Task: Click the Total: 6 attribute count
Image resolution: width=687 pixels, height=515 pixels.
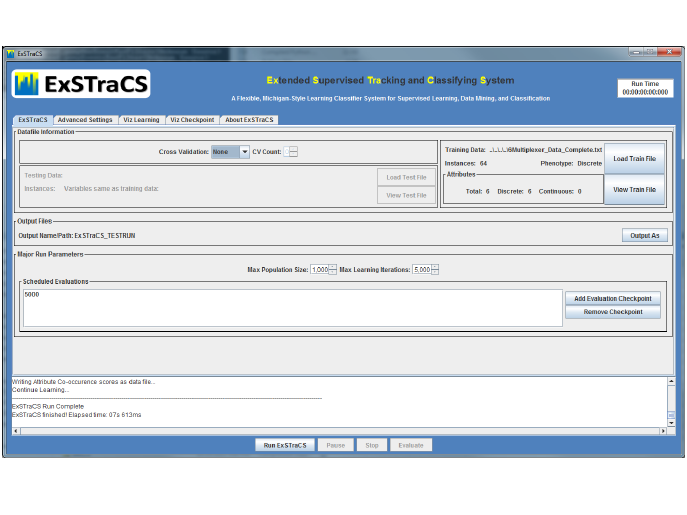Action: [x=478, y=192]
